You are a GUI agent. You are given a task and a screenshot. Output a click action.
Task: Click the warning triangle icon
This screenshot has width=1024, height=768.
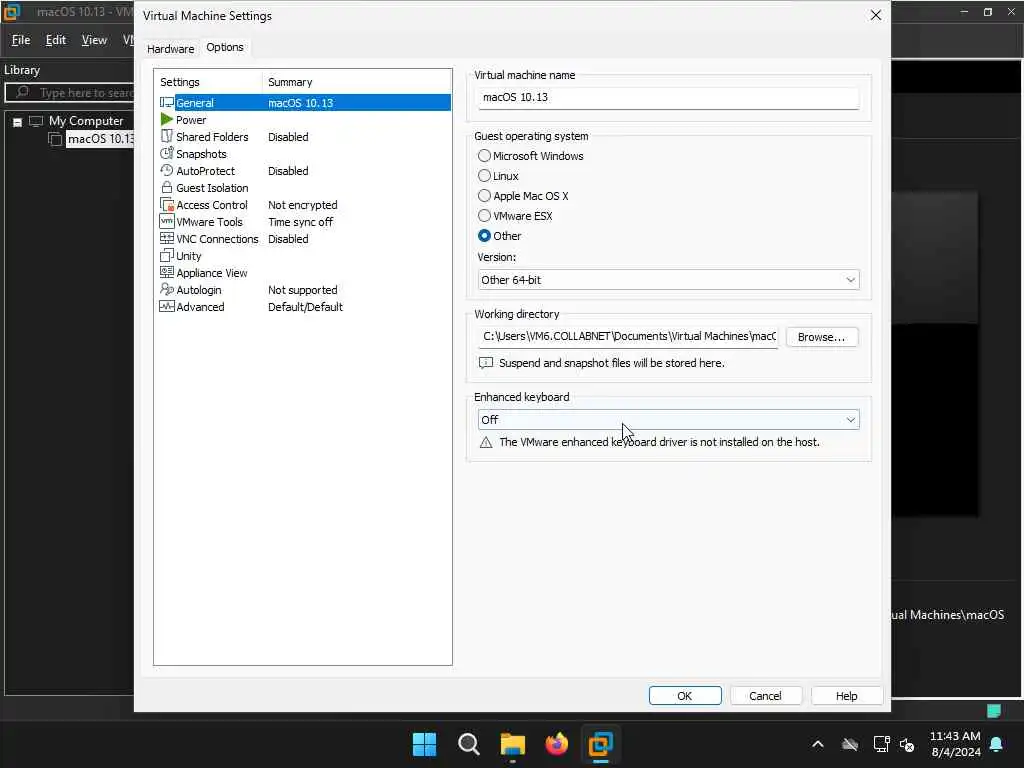(x=486, y=443)
